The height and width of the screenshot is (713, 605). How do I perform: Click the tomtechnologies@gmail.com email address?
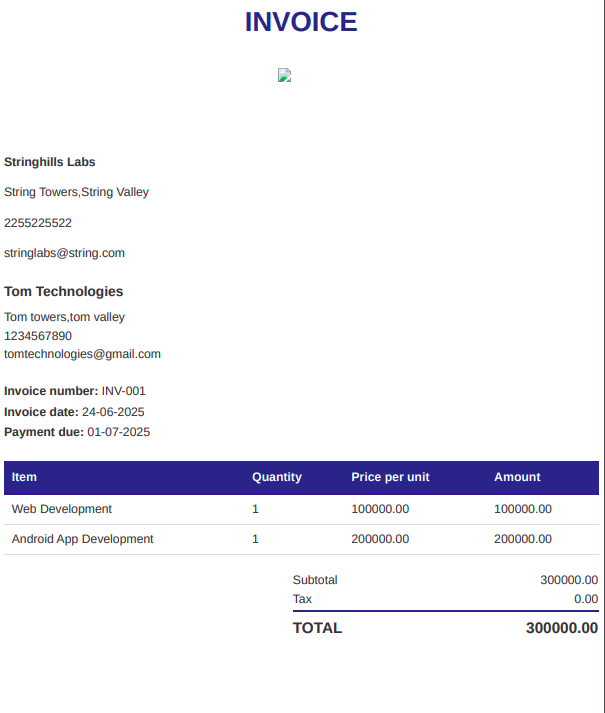coord(82,354)
